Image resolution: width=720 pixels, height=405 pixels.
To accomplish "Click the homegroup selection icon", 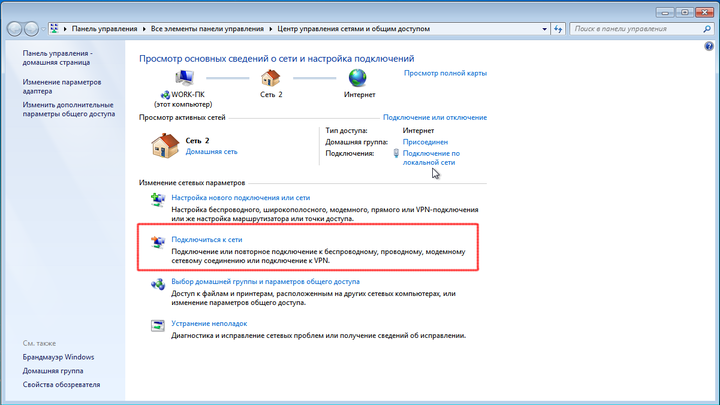I will pyautogui.click(x=158, y=284).
